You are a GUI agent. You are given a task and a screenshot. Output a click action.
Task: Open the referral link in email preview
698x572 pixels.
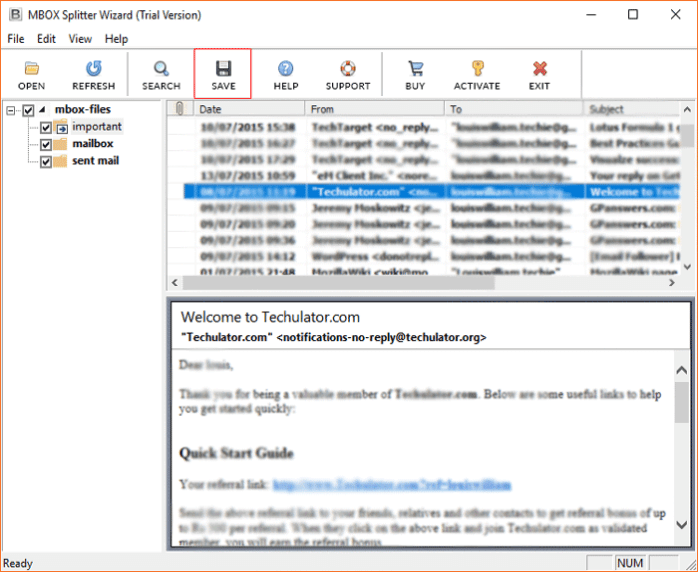pos(392,485)
